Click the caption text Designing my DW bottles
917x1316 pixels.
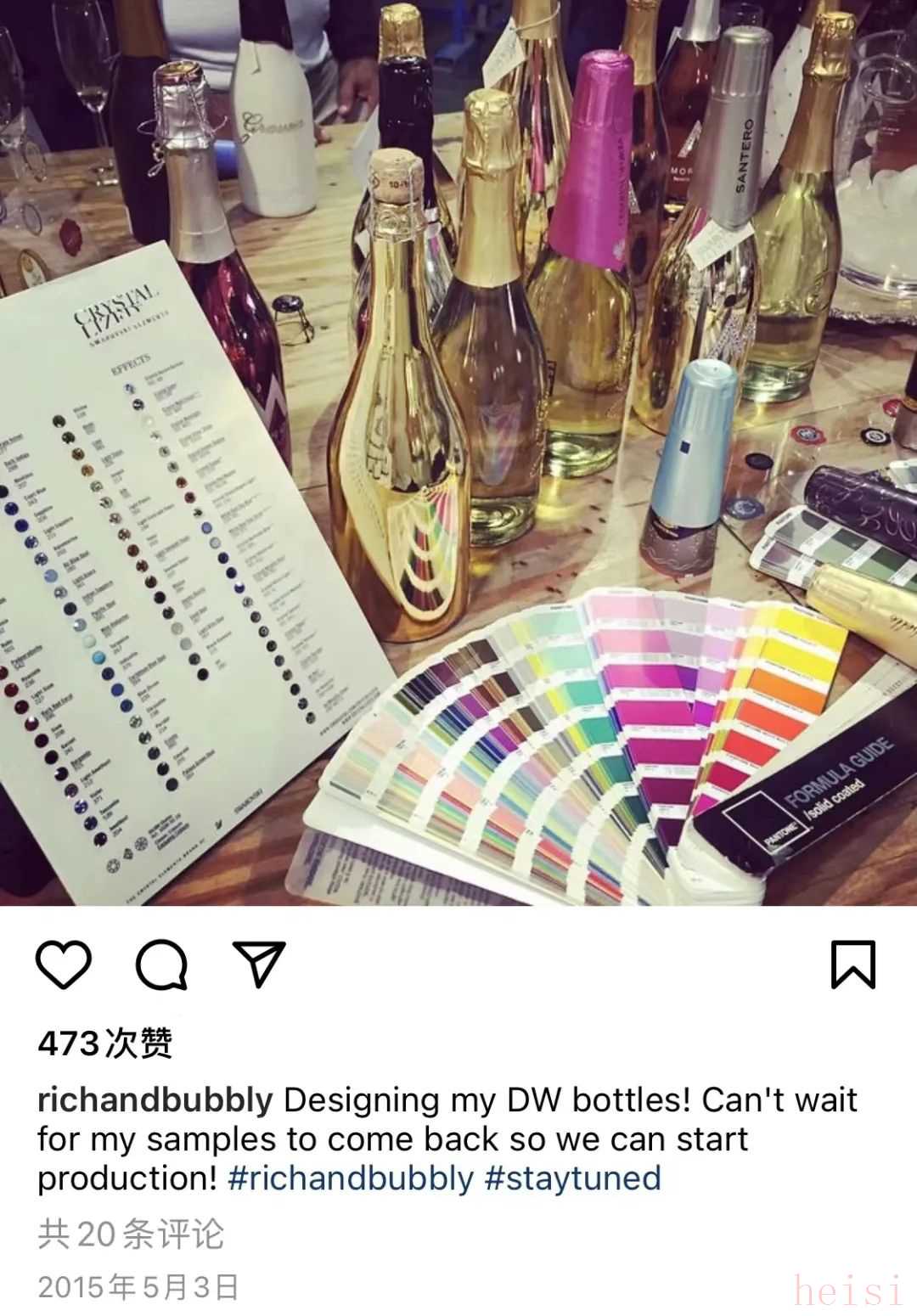(487, 1100)
